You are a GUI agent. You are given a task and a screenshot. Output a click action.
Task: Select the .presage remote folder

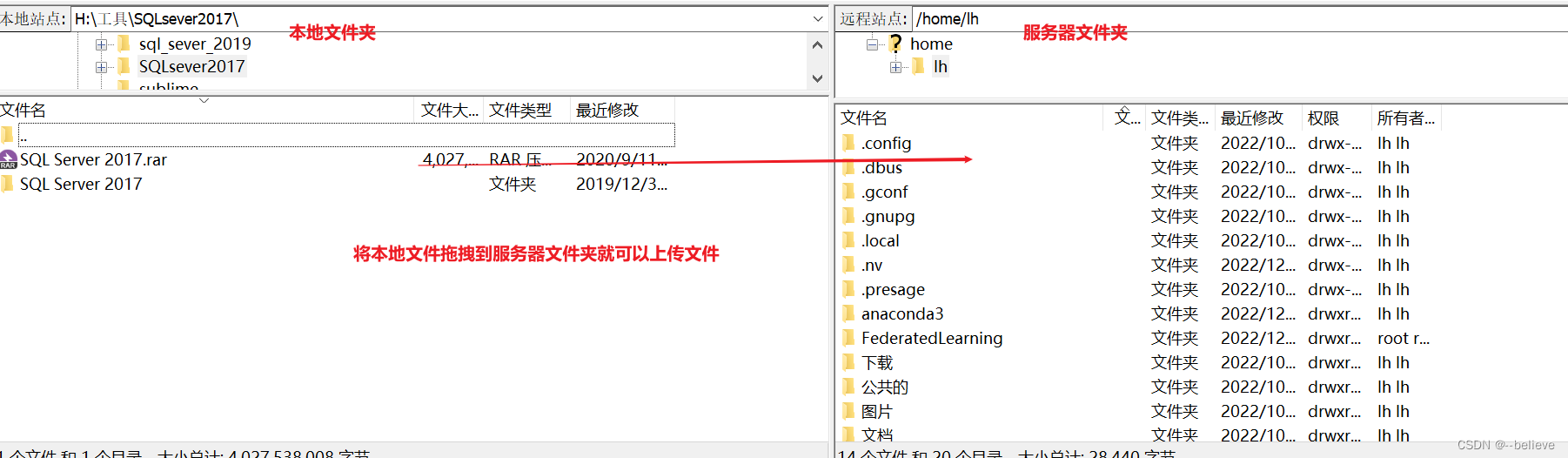pos(893,289)
